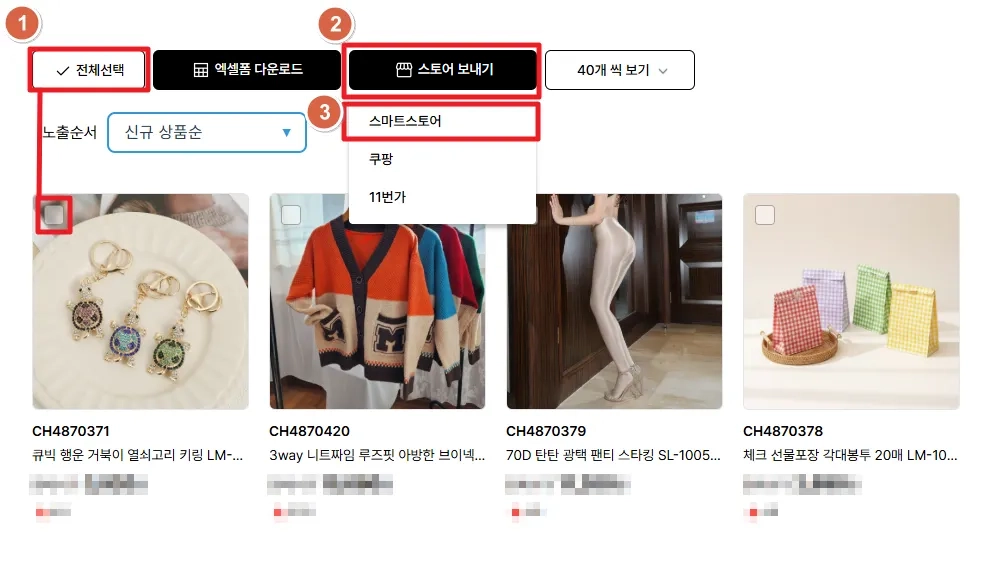991x574 pixels.
Task: Open the turtle keyring product thumbnail
Action: 140,302
